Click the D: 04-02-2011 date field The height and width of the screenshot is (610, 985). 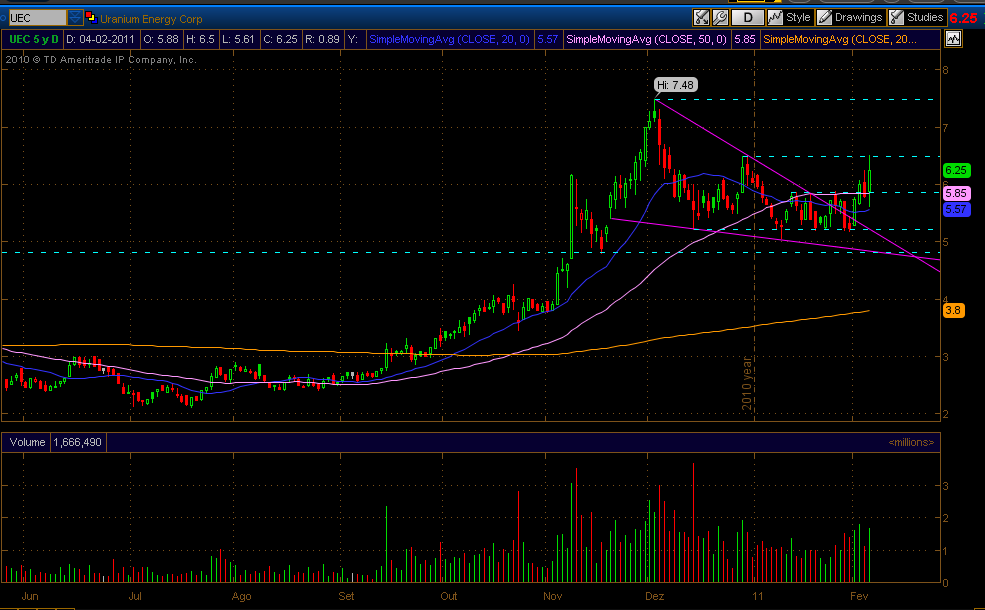(x=101, y=39)
